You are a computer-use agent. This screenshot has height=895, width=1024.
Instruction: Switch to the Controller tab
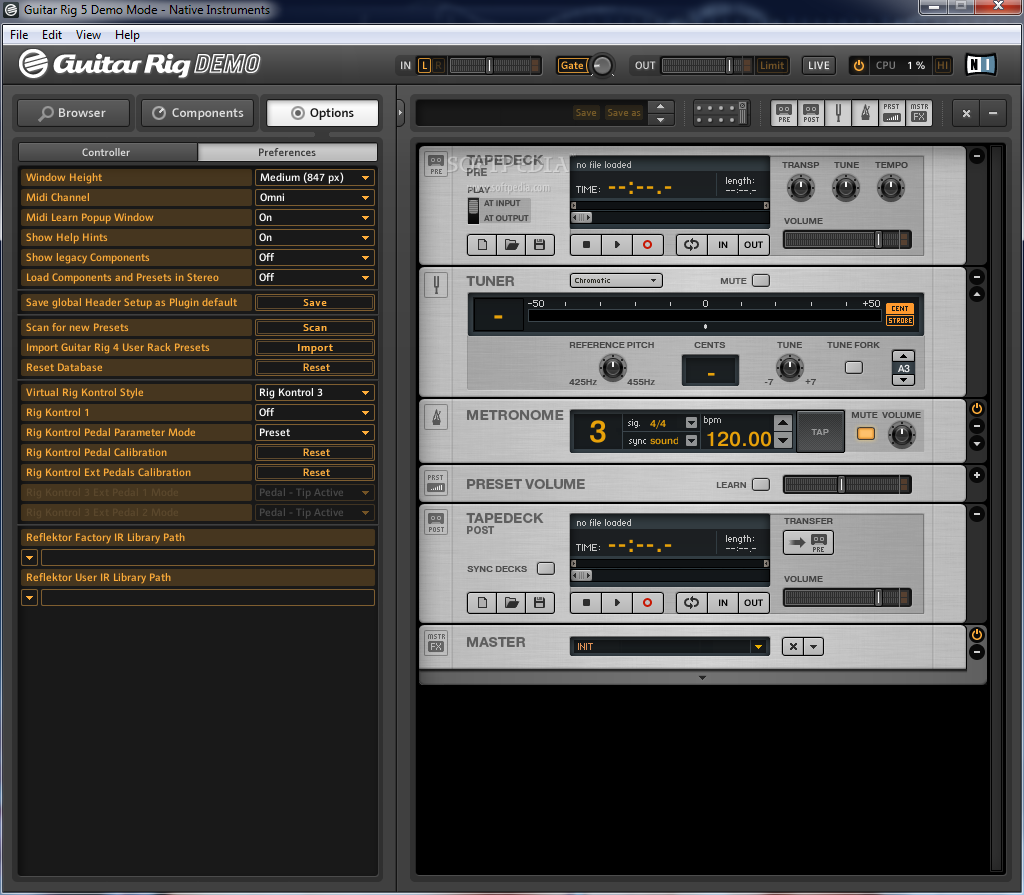coord(108,153)
